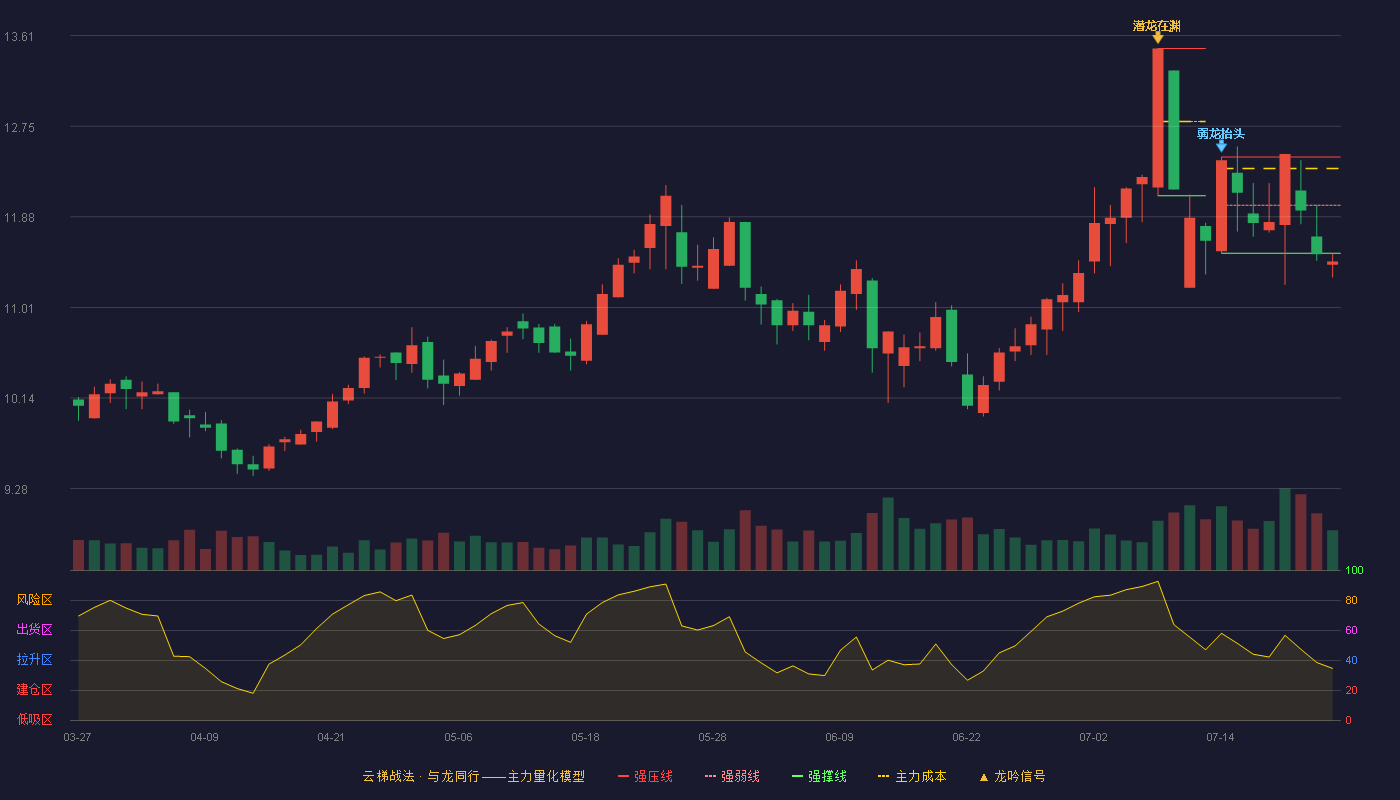This screenshot has width=1400, height=800.
Task: Click the red 强压线 legend line marker
Action: pyautogui.click(x=624, y=776)
